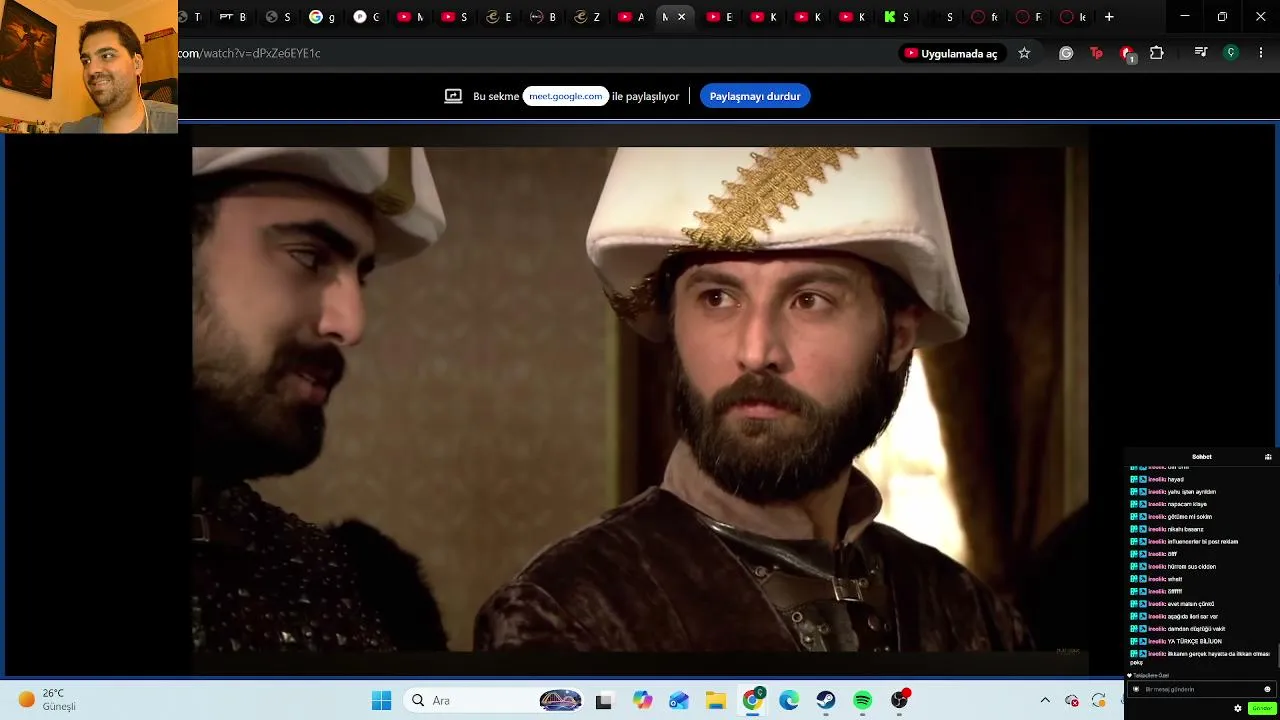The image size is (1280, 720).
Task: Click the taskbar search box
Action: pos(495,701)
